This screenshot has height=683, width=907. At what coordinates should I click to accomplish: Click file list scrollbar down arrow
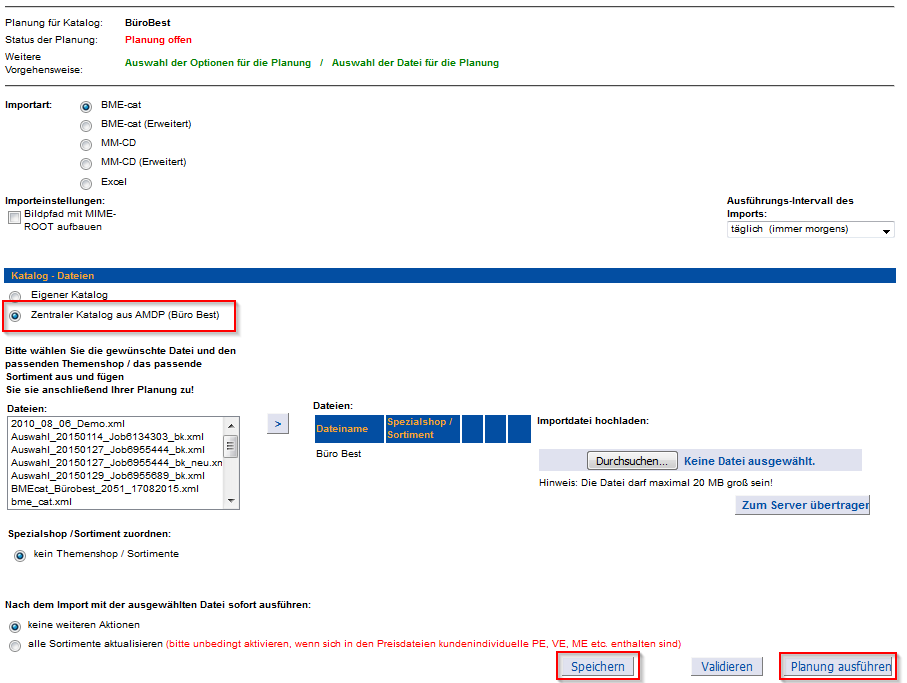pyautogui.click(x=231, y=501)
